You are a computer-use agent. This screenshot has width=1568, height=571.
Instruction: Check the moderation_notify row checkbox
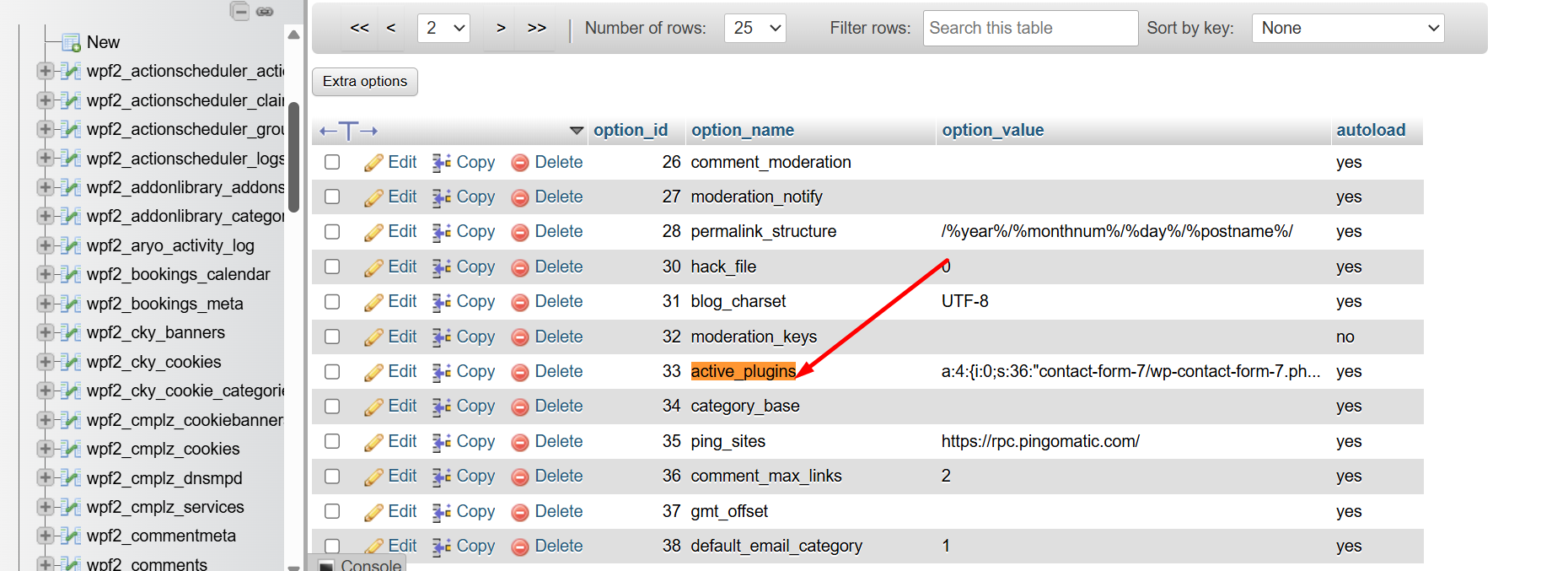pyautogui.click(x=332, y=197)
